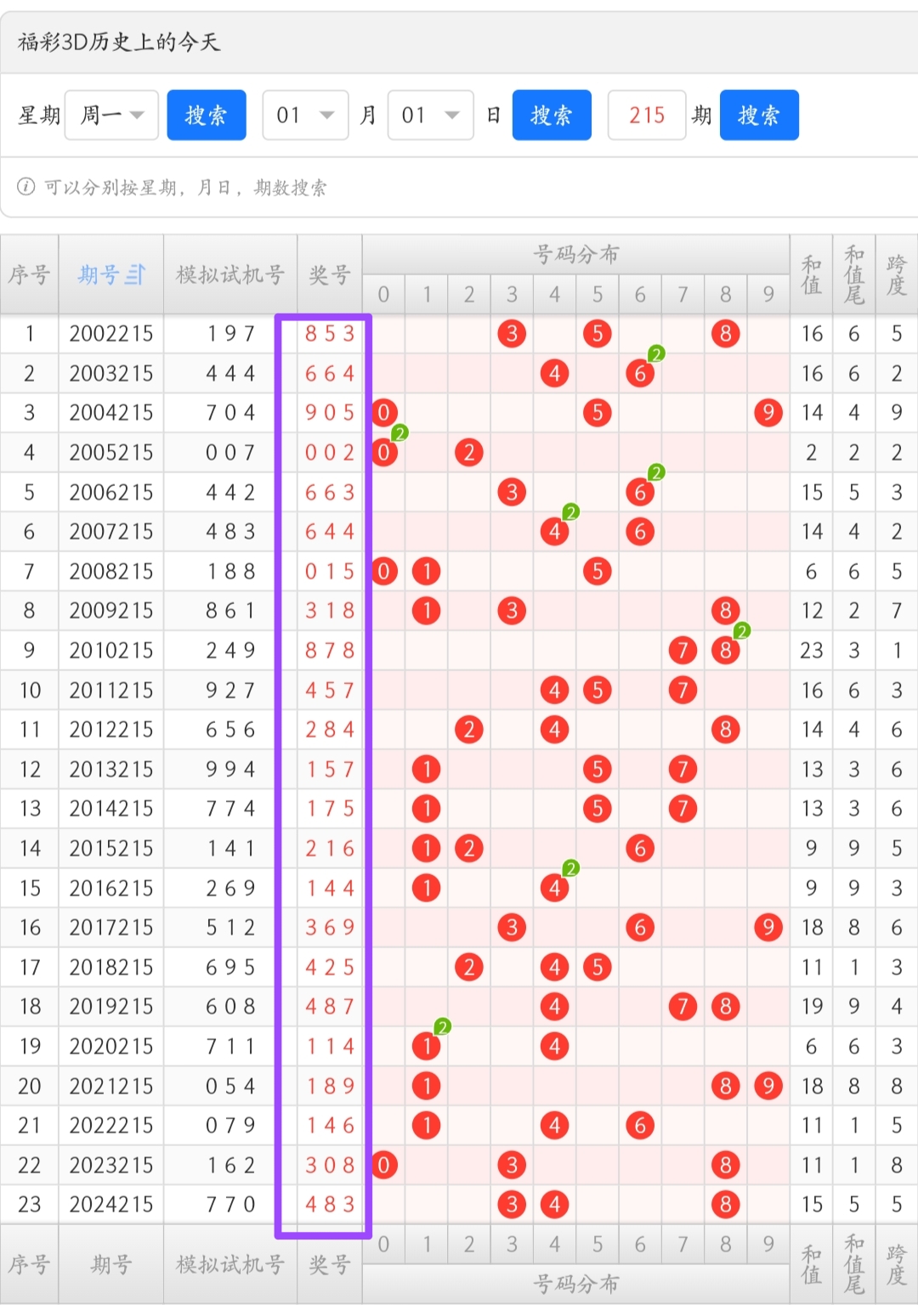Select period 2015215 in row 14

(x=111, y=848)
